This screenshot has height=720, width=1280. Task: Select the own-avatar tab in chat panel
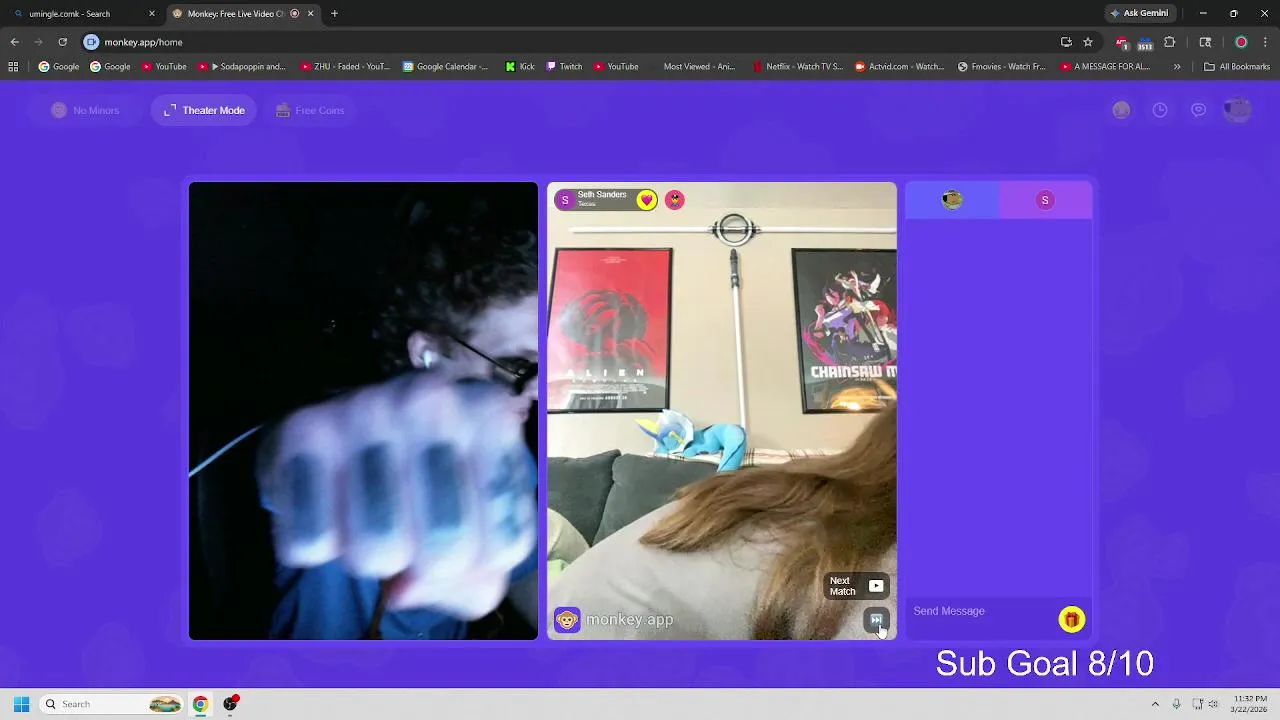(952, 200)
